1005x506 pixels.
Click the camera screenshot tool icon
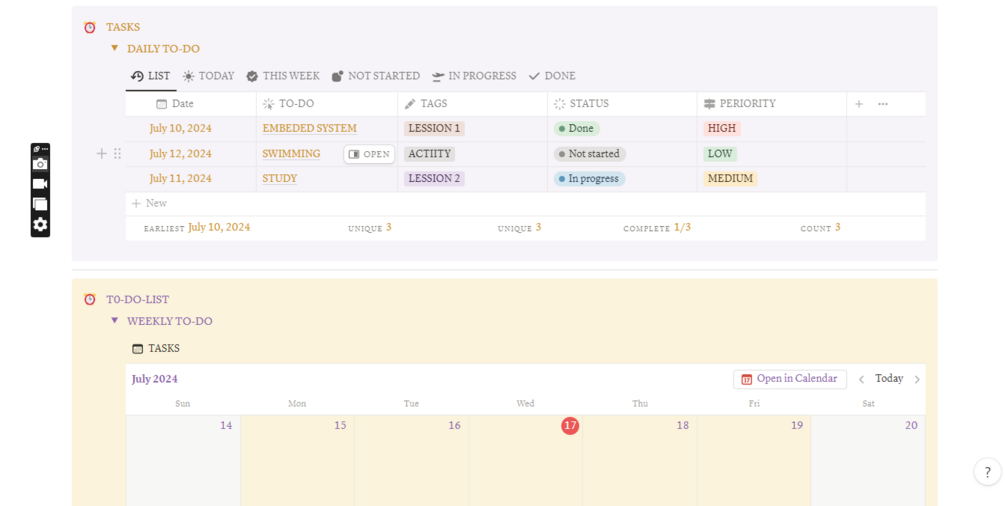(x=40, y=164)
